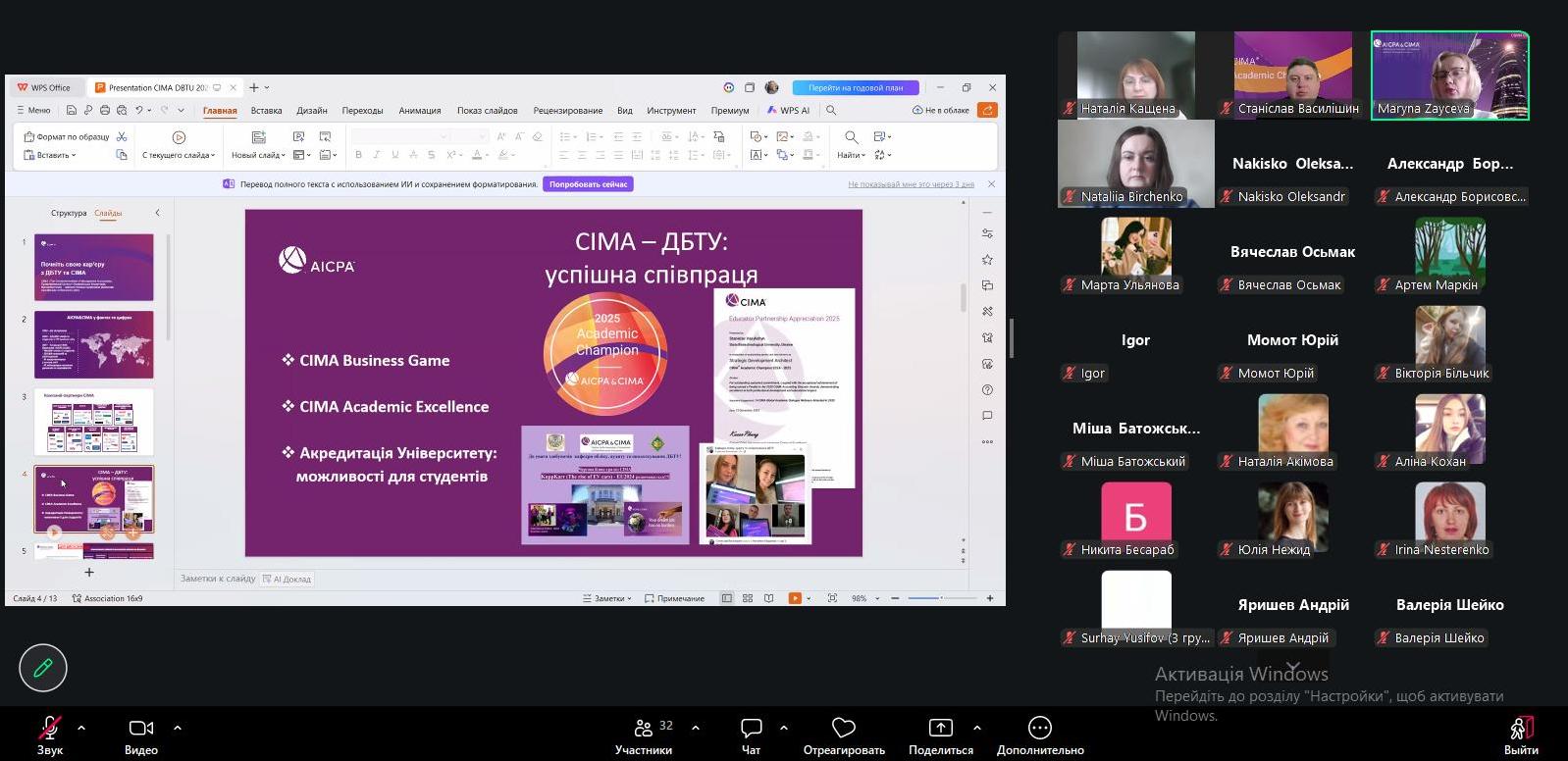Screen dimensions: 1568x761
Task: Select slide 2 thumbnail with world map
Action: click(94, 344)
